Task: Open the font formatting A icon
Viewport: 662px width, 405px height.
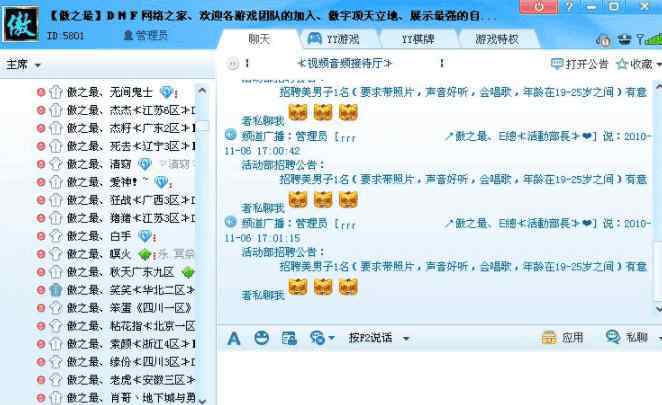Action: 233,338
